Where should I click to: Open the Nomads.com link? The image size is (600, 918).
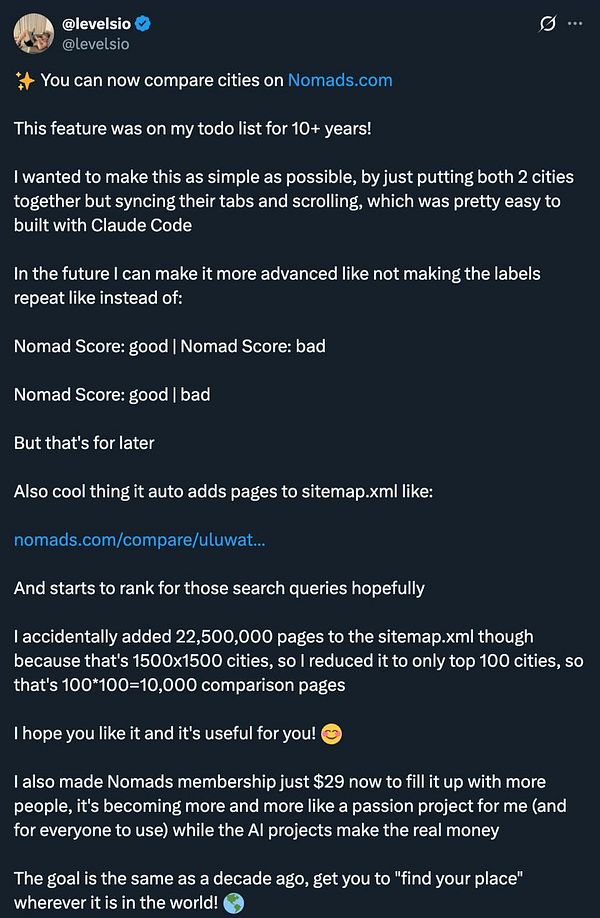(340, 79)
